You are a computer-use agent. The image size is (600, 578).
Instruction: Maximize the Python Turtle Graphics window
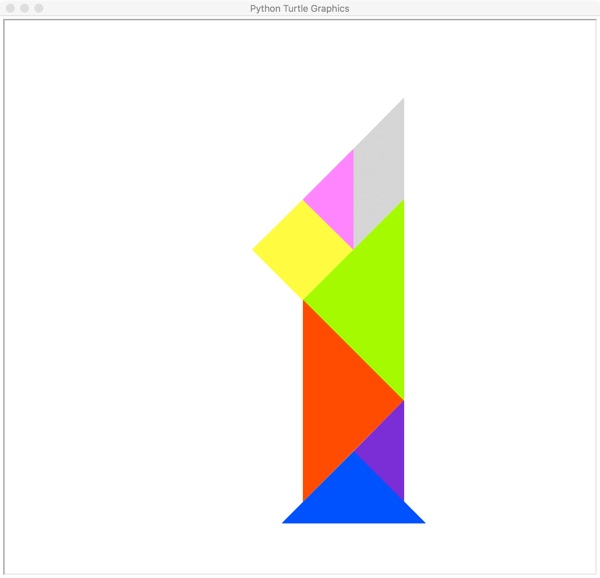pyautogui.click(x=39, y=8)
